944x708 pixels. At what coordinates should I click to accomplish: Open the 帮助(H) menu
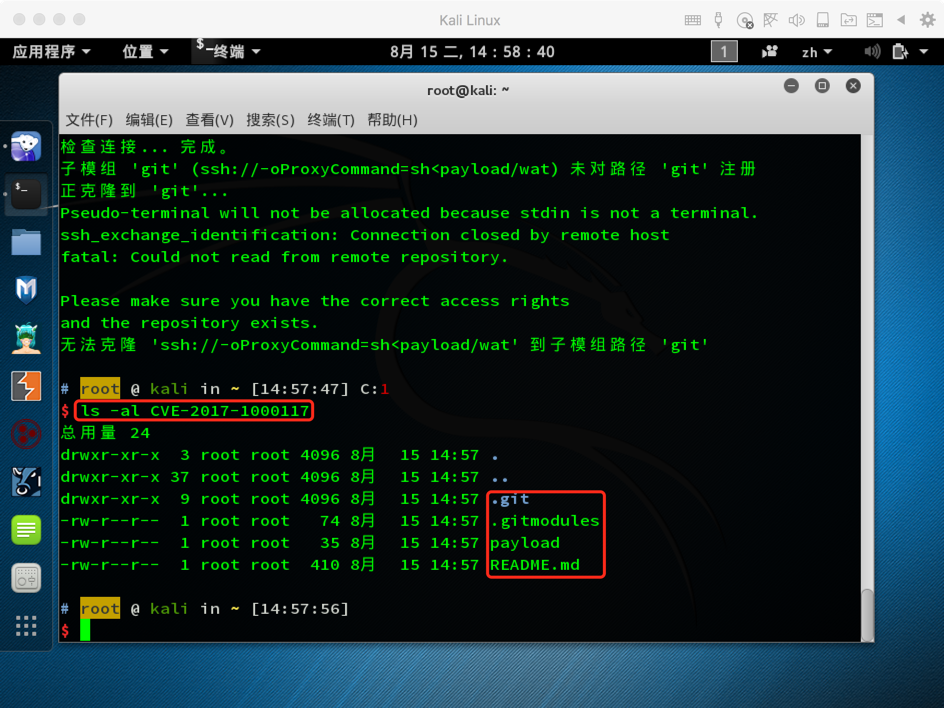(392, 120)
